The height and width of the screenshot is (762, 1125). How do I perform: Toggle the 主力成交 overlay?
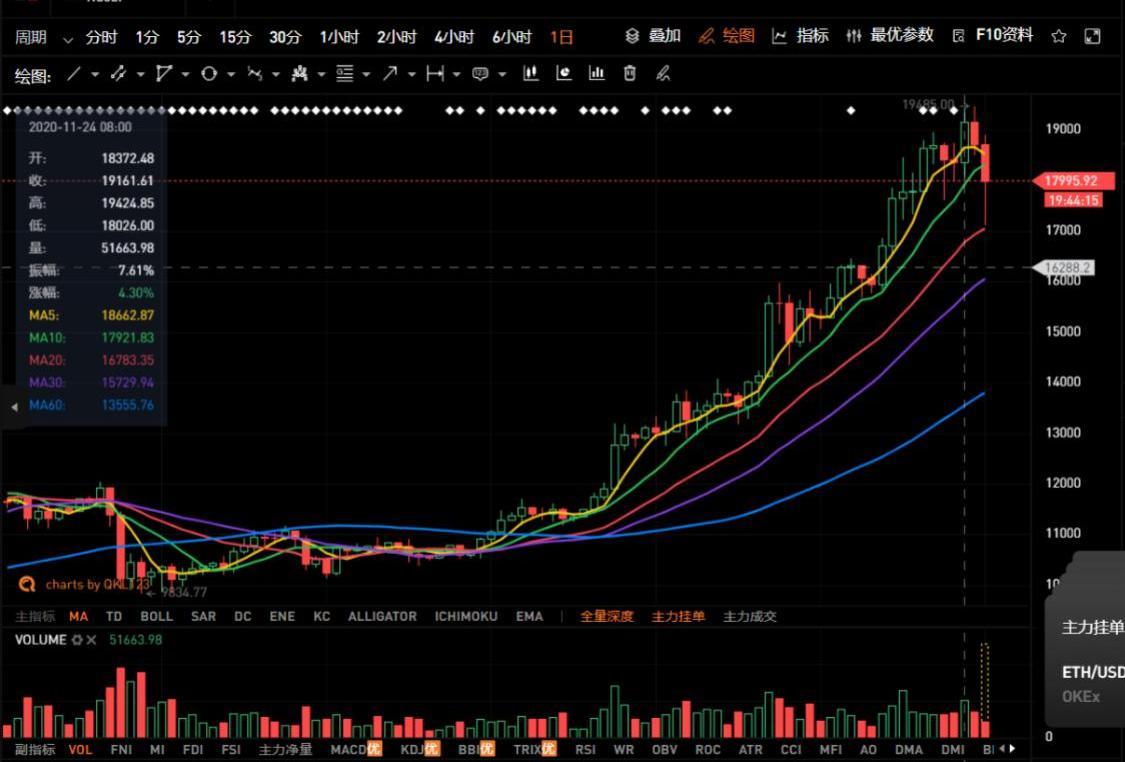[x=749, y=617]
